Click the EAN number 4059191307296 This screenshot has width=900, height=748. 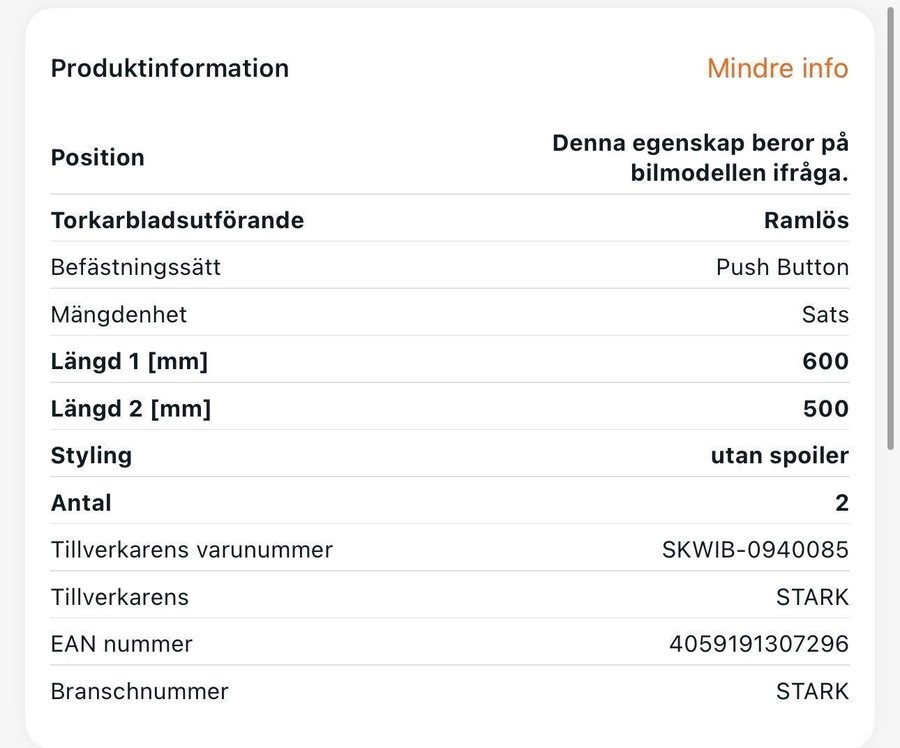(x=758, y=644)
